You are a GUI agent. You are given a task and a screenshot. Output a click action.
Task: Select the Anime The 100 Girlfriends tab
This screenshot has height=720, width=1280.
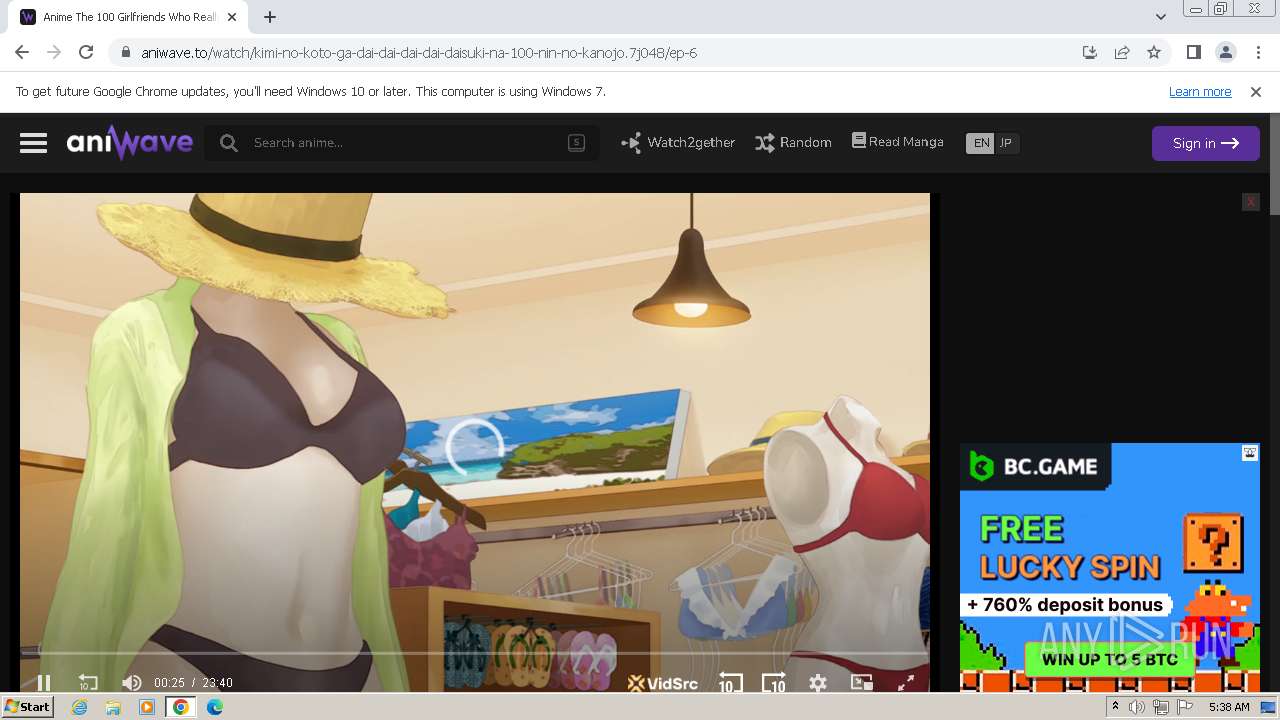click(x=130, y=17)
